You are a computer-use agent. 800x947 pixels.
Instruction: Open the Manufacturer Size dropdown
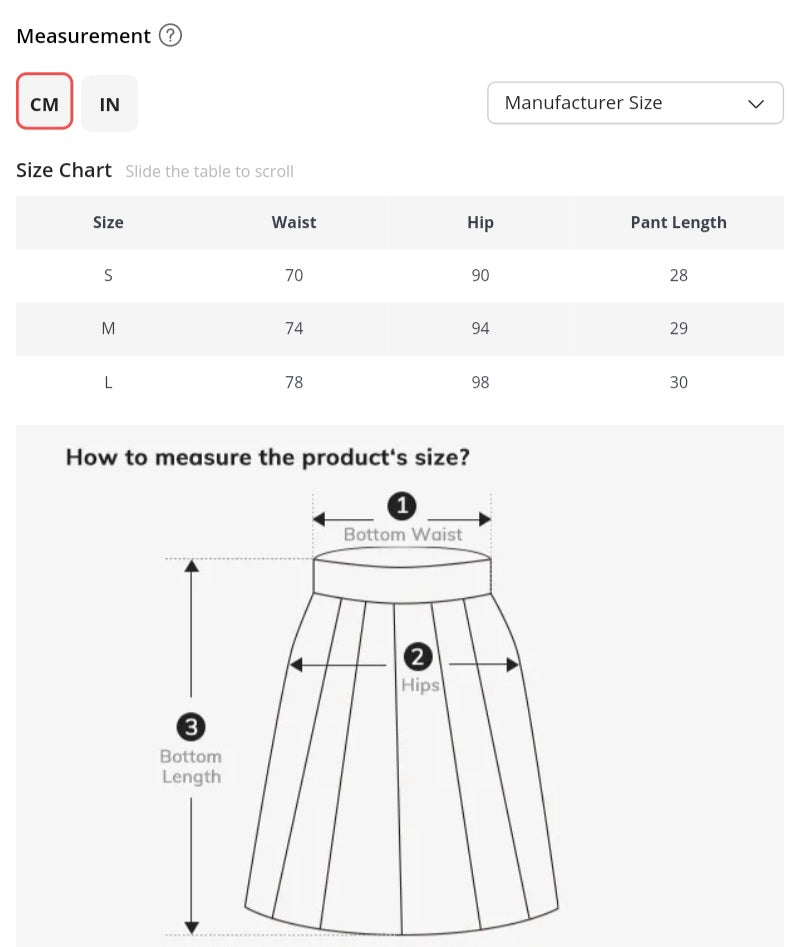click(x=635, y=103)
